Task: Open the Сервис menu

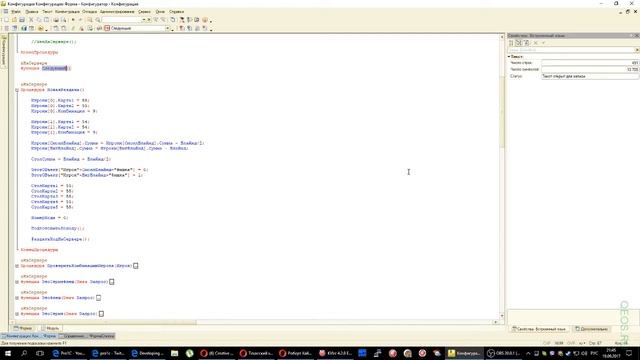Action: (144, 12)
